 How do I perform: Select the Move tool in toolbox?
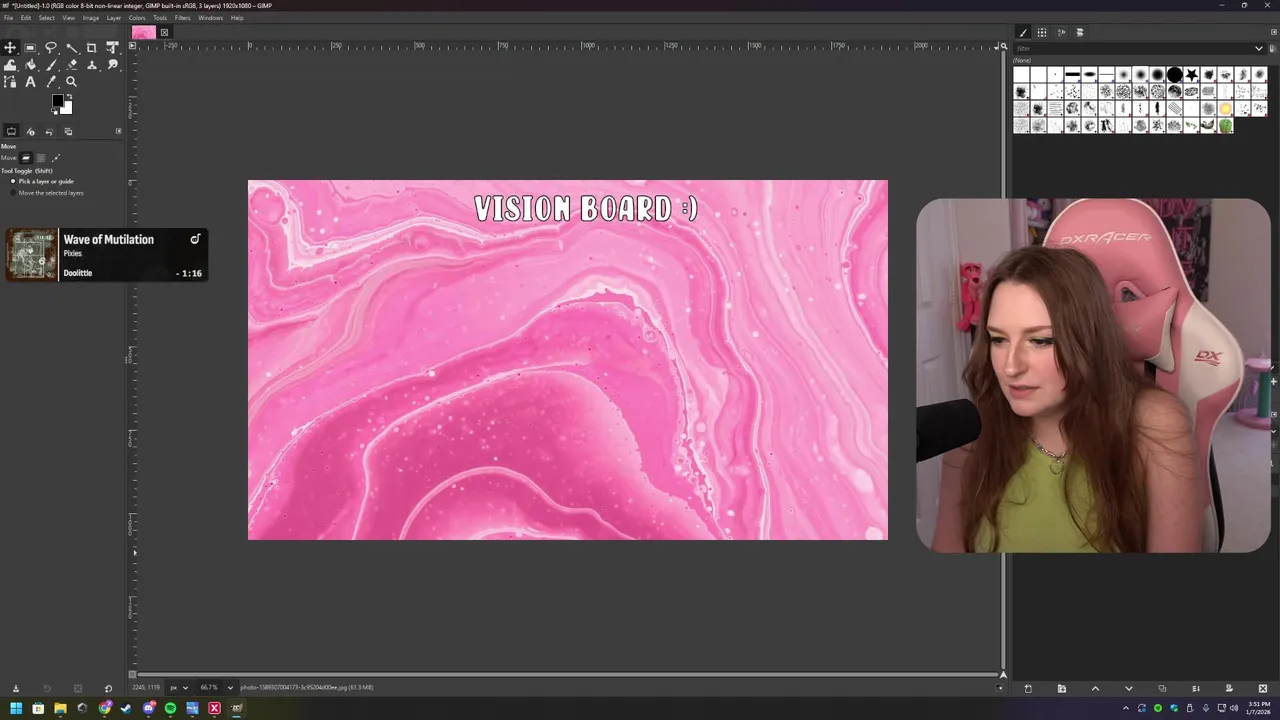[x=10, y=48]
